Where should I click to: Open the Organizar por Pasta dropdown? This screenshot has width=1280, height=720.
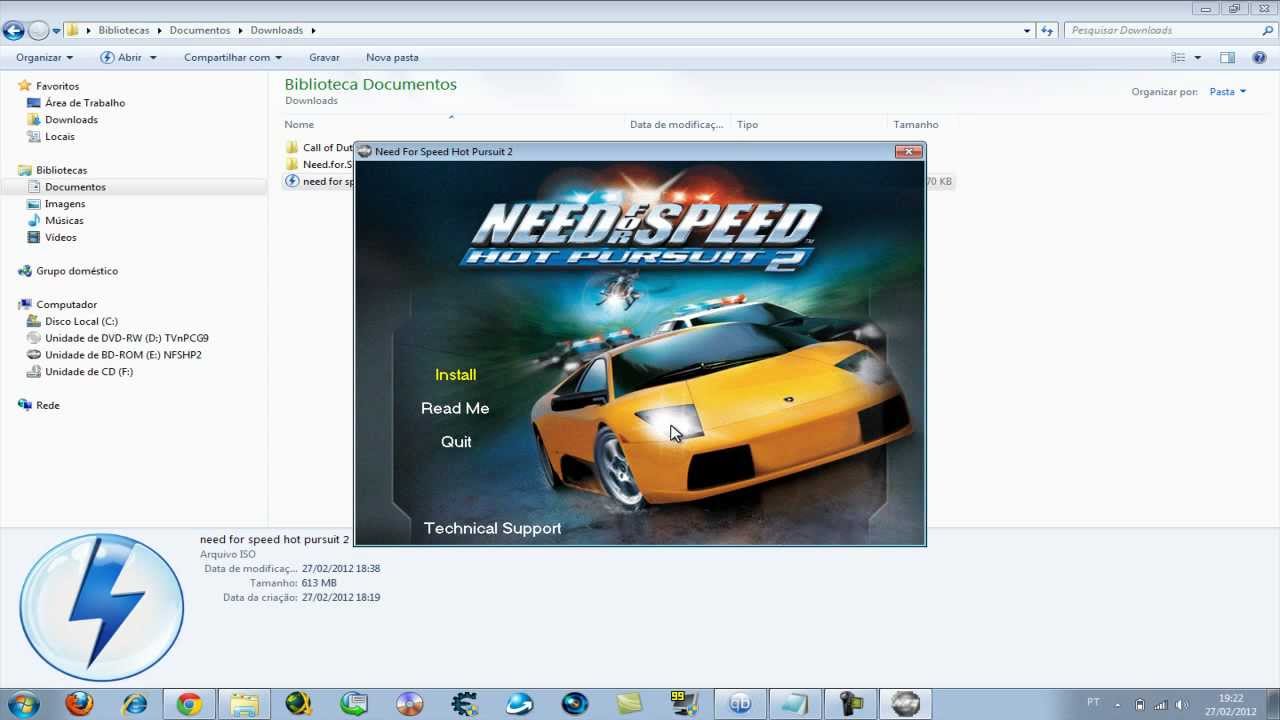click(1228, 92)
